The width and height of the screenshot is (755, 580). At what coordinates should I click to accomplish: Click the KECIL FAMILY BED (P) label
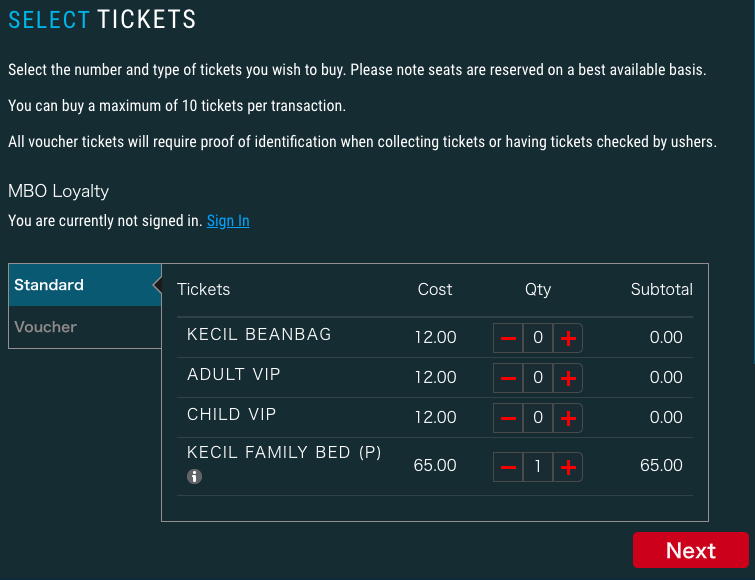(x=284, y=453)
